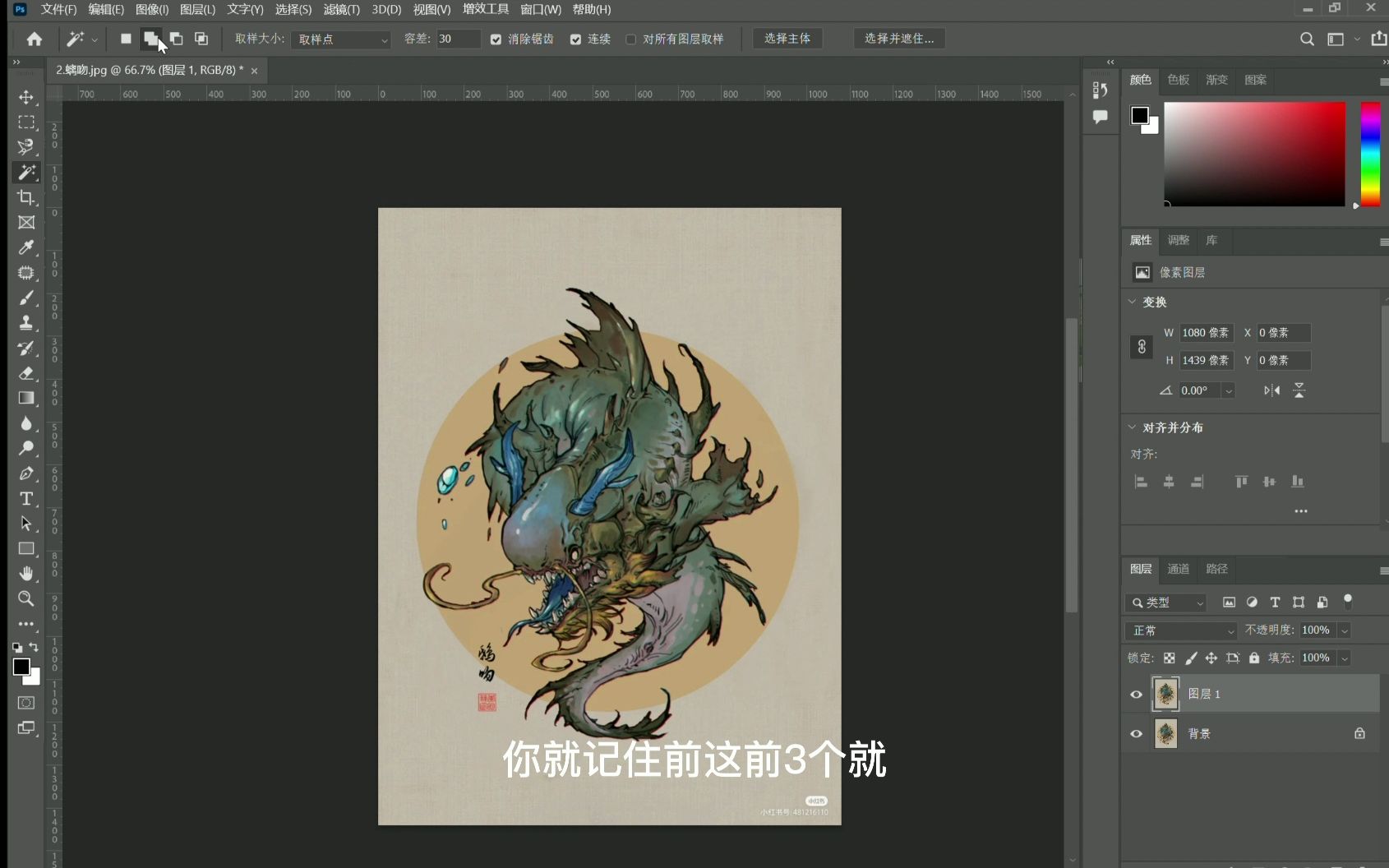Viewport: 1389px width, 868px height.
Task: Click the Home icon in options bar
Action: pos(35,39)
